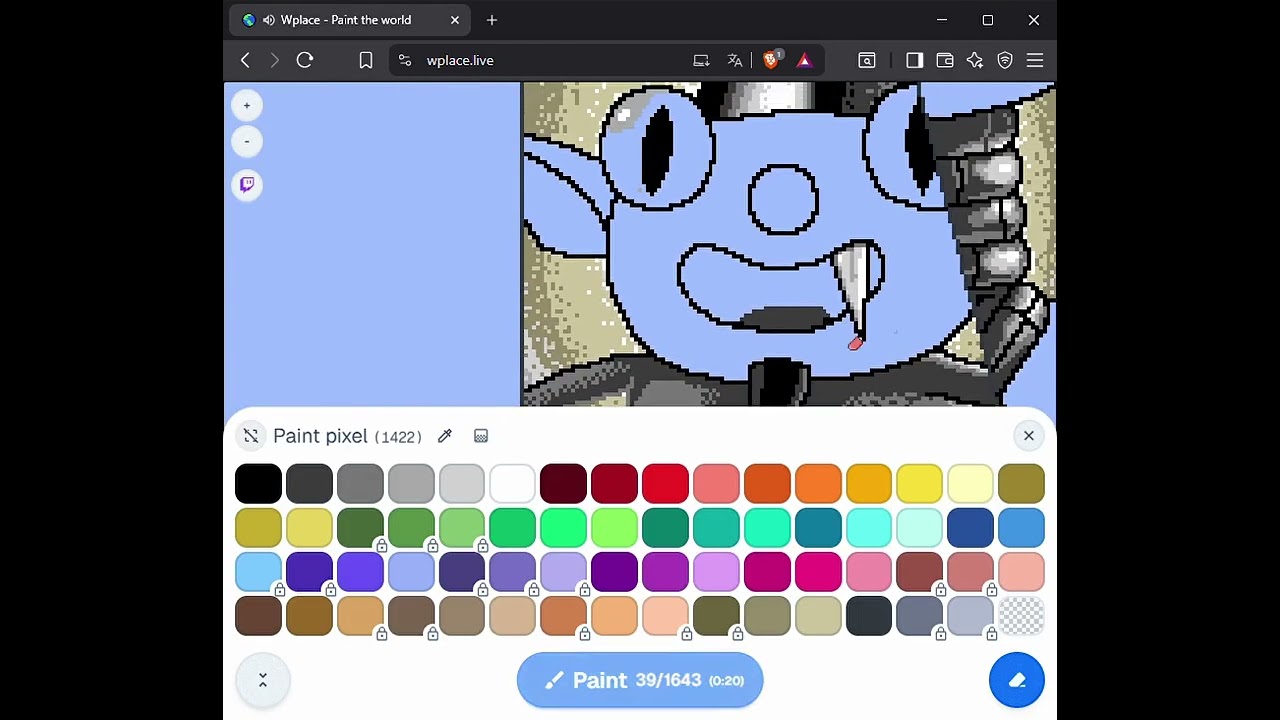This screenshot has height=720, width=1280.
Task: Choose the bright red color swatch
Action: pyautogui.click(x=665, y=484)
